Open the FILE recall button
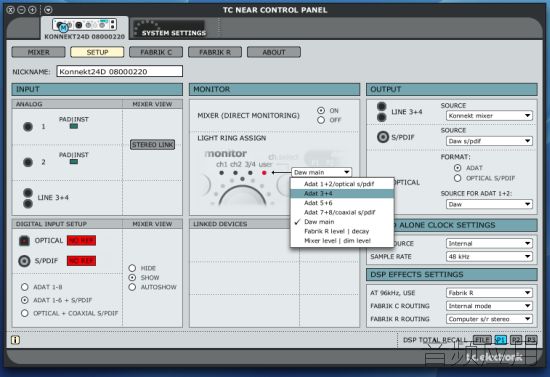Image resolution: width=550 pixels, height=377 pixels. point(482,339)
